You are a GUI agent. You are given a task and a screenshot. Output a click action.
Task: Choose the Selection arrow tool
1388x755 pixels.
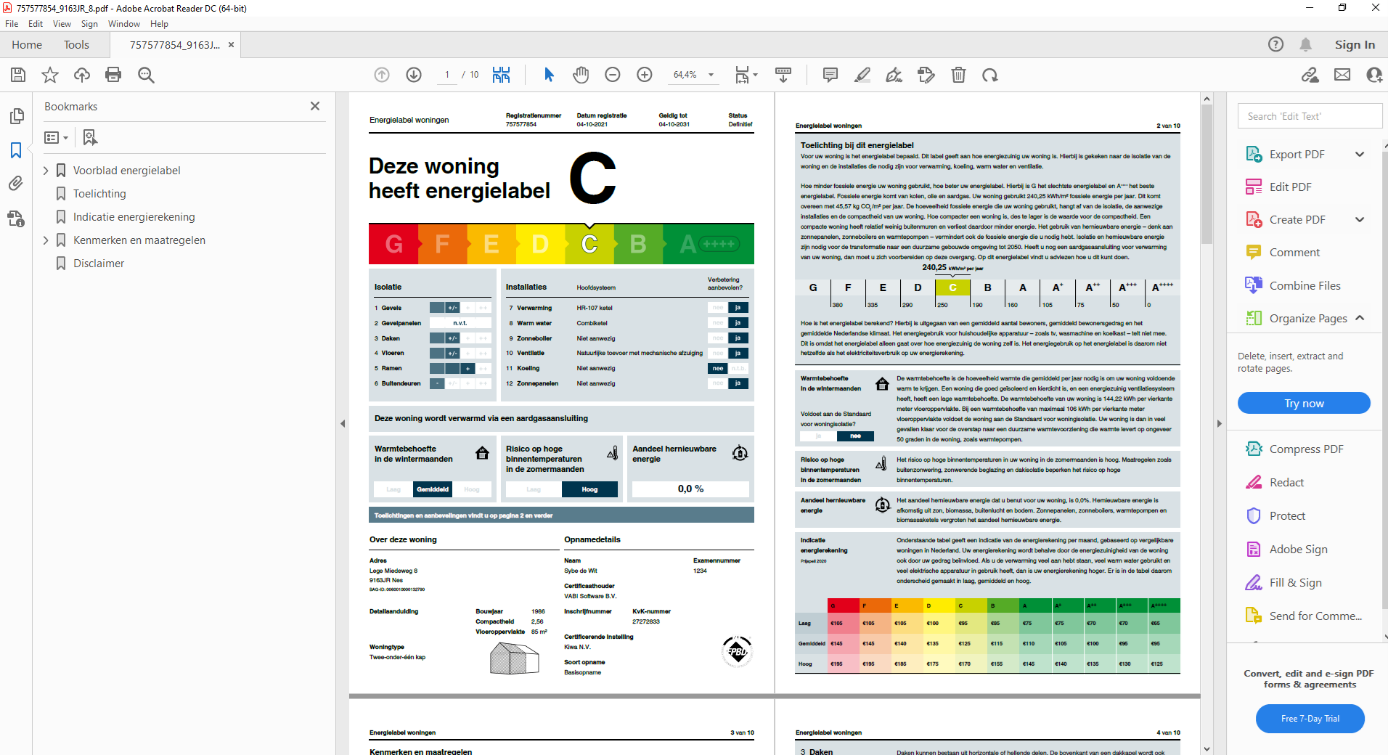548,75
